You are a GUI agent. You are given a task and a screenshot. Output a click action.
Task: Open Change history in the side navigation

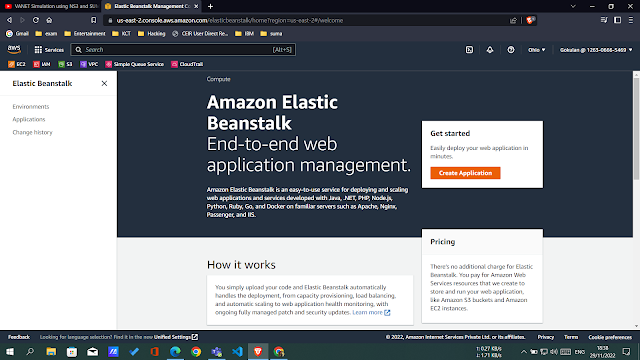[x=32, y=133]
